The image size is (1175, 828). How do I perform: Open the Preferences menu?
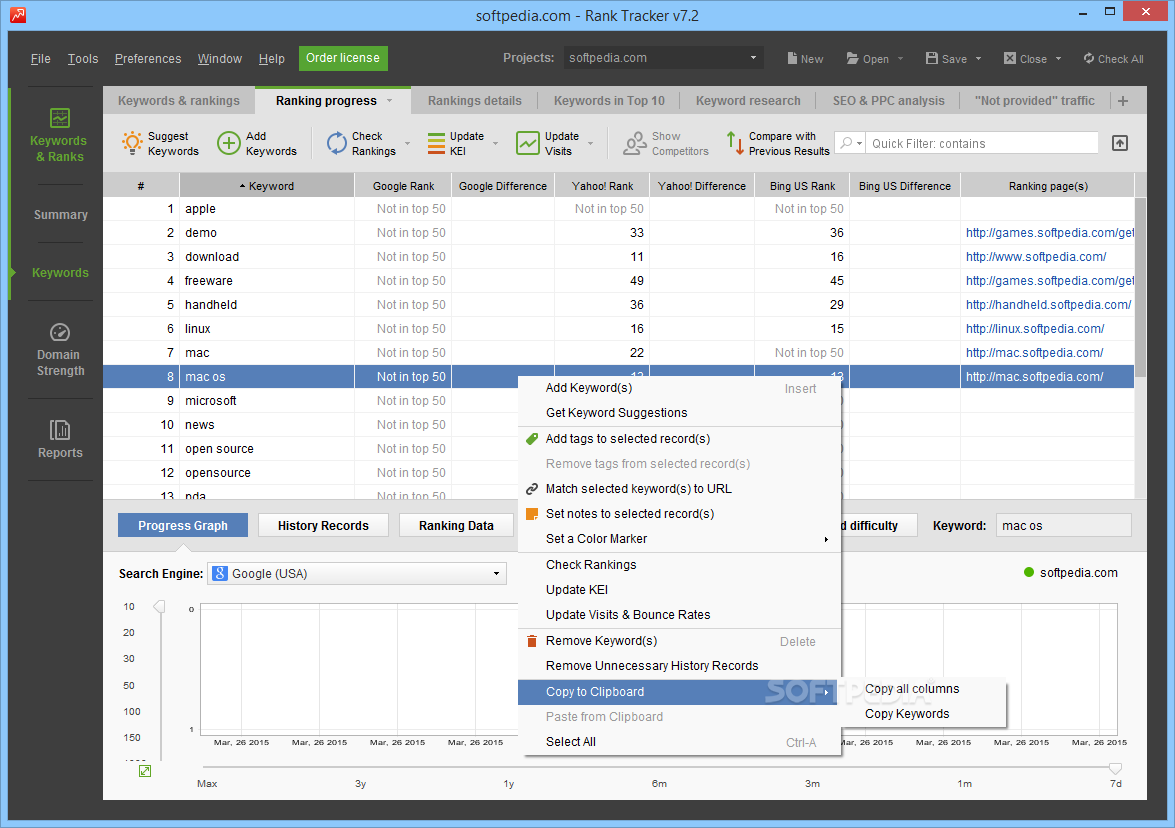click(148, 58)
